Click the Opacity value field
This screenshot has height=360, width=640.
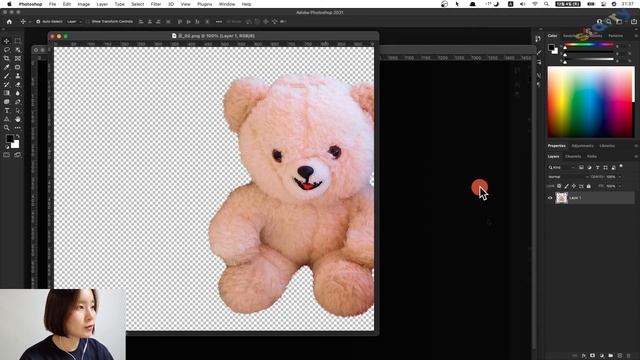(611, 177)
